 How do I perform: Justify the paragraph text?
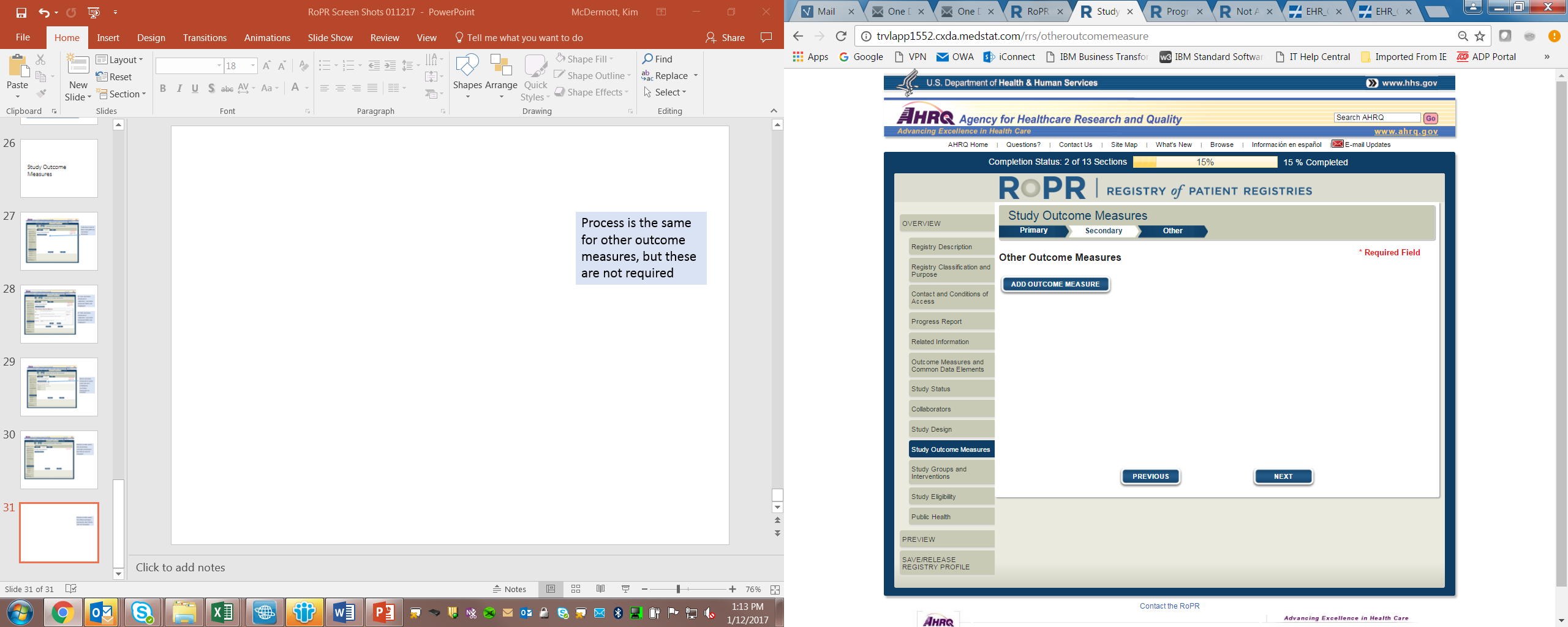(x=372, y=88)
